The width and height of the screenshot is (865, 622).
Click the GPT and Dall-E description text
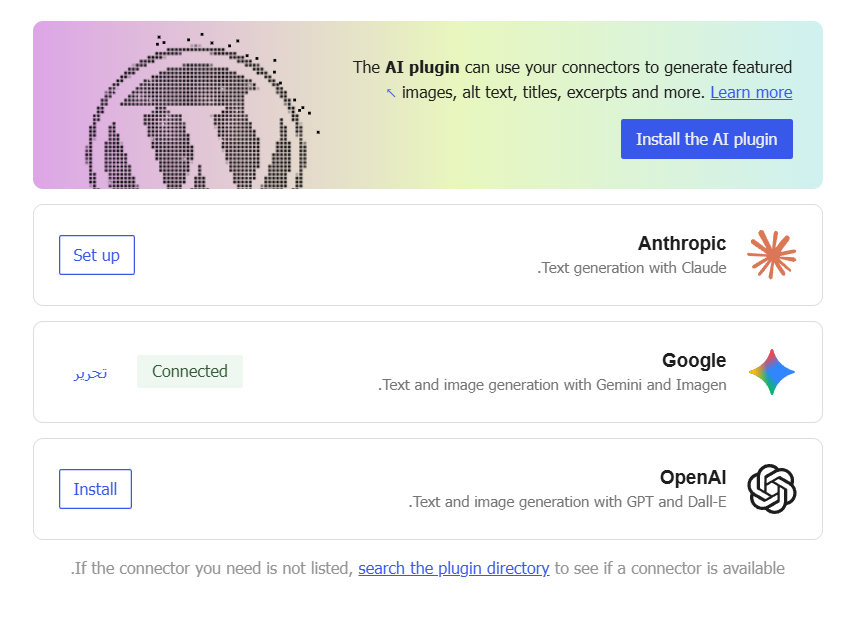click(x=567, y=502)
